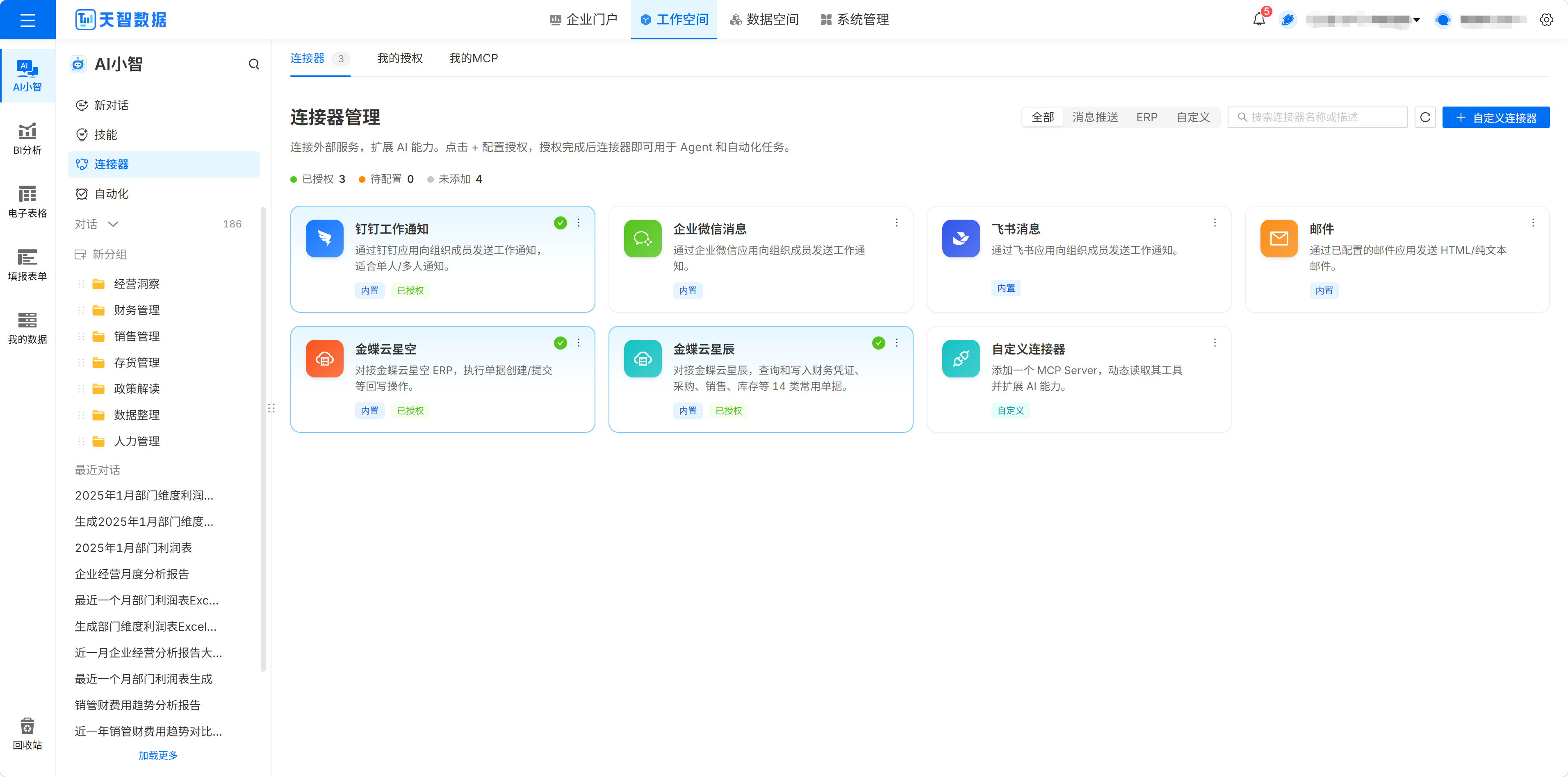
Task: Click the notification bell icon
Action: [x=1259, y=20]
